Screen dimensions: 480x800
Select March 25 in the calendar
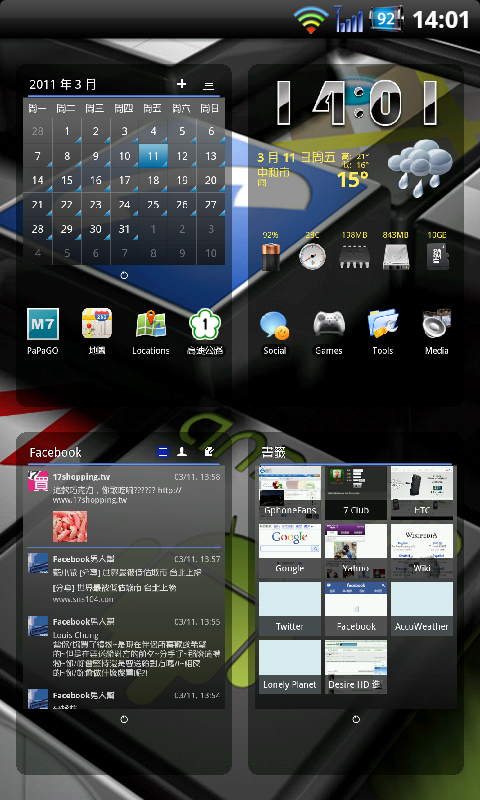click(154, 205)
